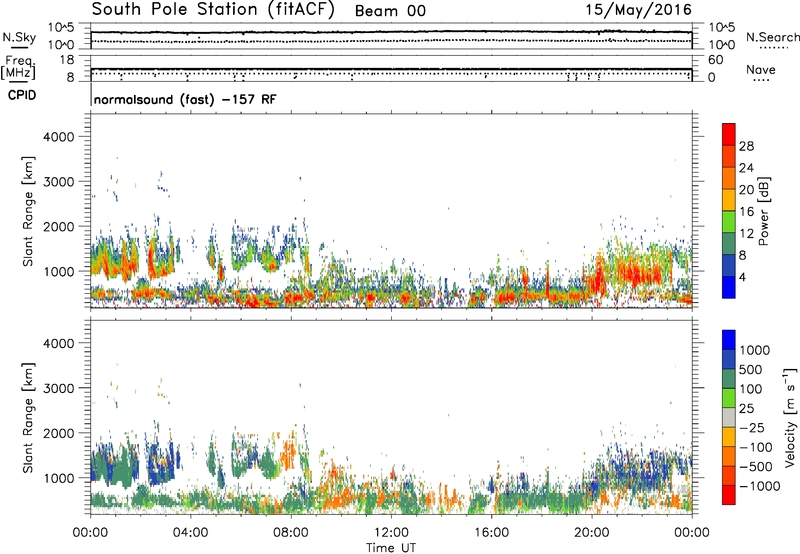Click the left '10^5' noise axis tick

[61, 28]
